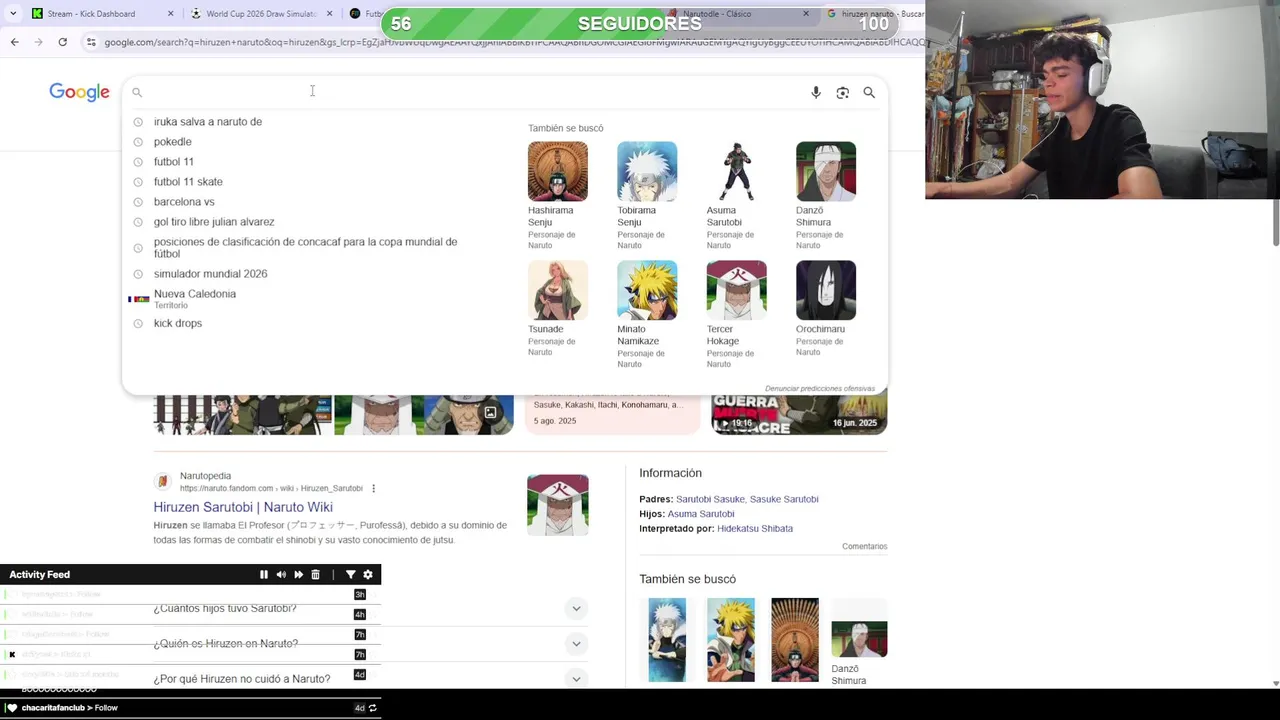1280x720 pixels.
Task: Expand ¿Por qué Hiruzen no cuidó a Naruto?
Action: (x=576, y=679)
